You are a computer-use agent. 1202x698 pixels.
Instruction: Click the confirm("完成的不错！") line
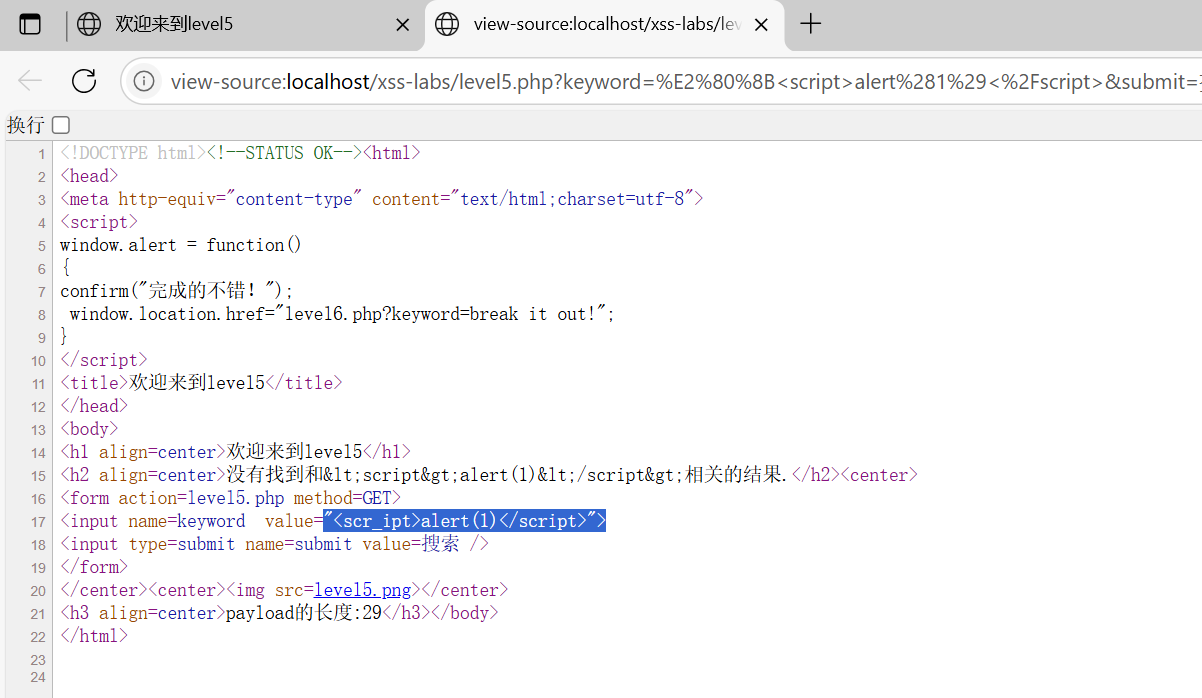177,291
